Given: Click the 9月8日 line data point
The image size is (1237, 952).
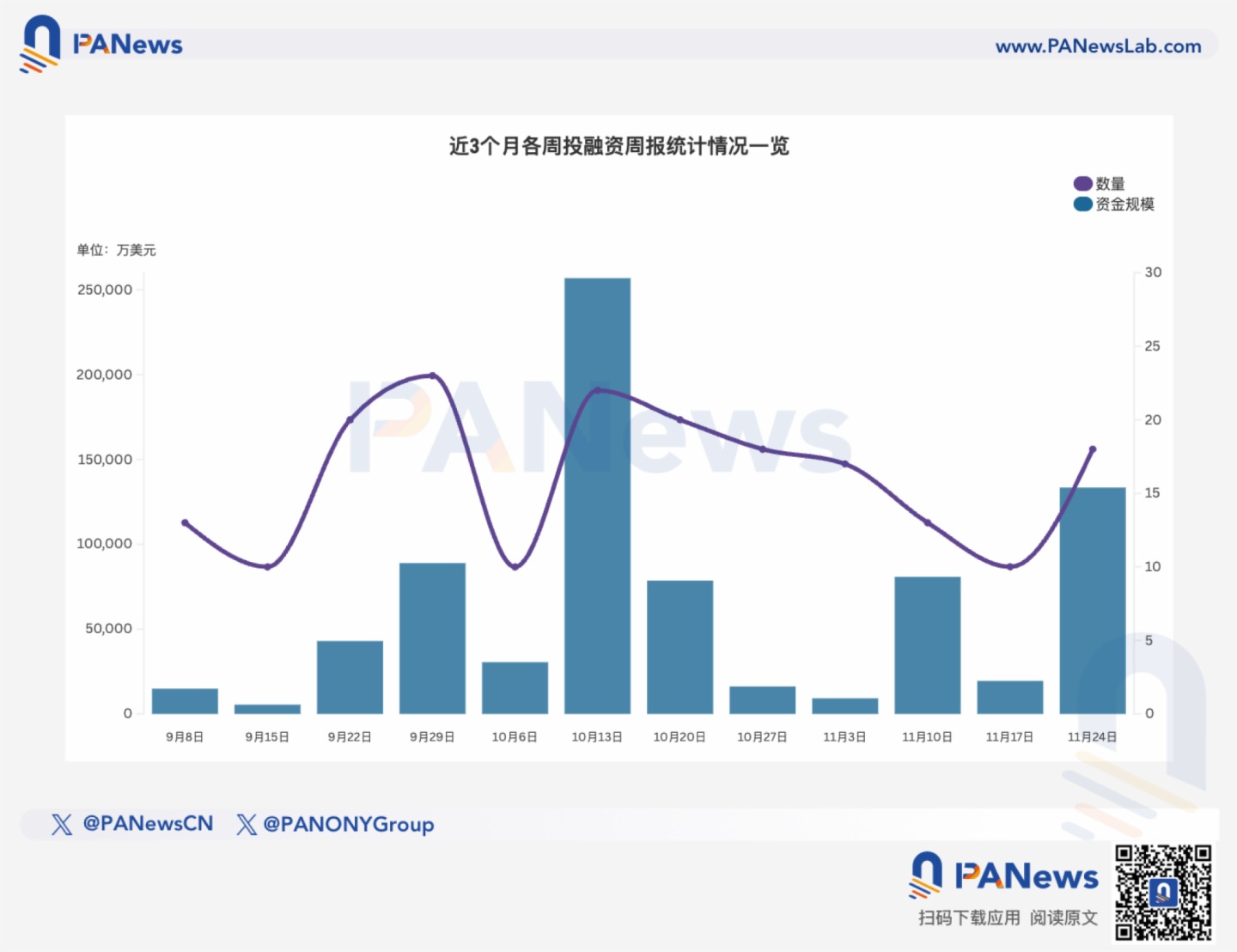Looking at the screenshot, I should pos(185,522).
